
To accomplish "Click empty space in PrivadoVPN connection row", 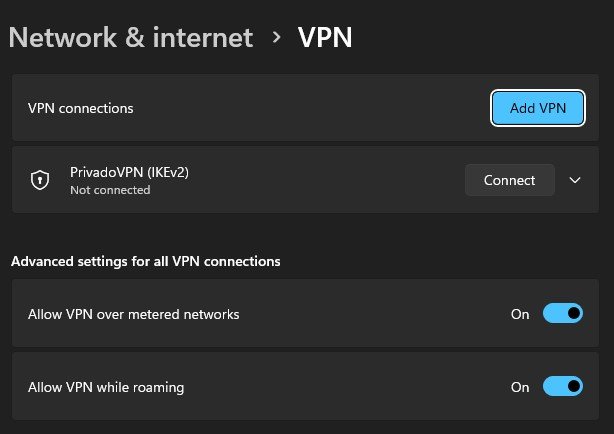I will click(330, 180).
